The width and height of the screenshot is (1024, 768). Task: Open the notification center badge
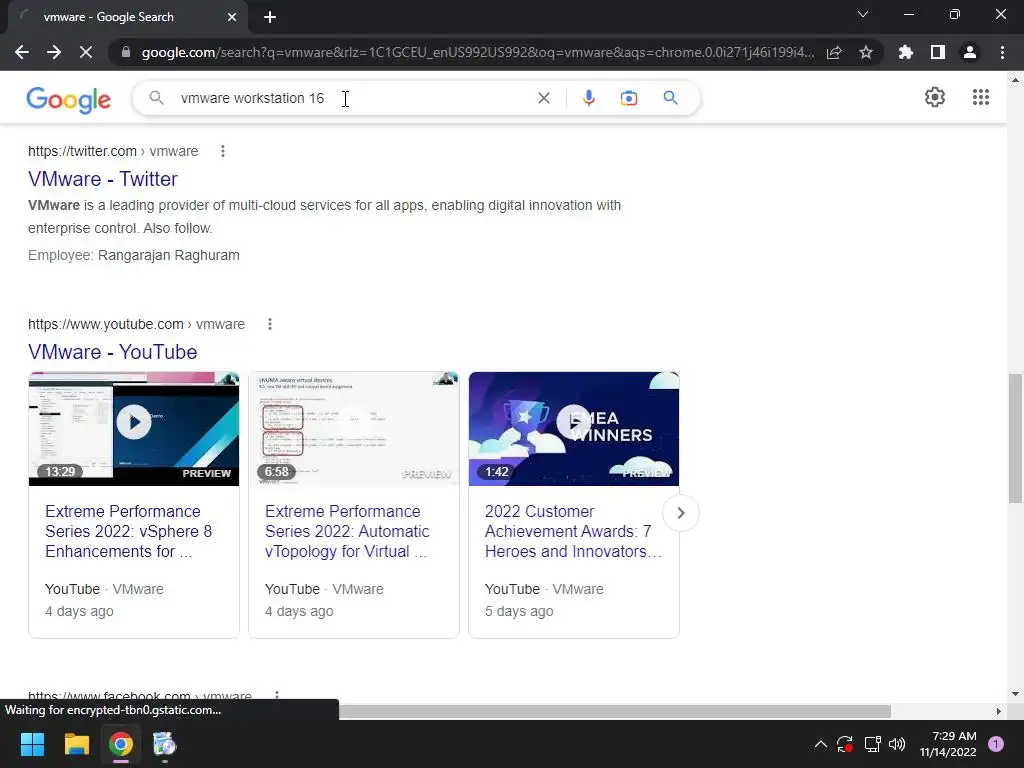[x=995, y=744]
